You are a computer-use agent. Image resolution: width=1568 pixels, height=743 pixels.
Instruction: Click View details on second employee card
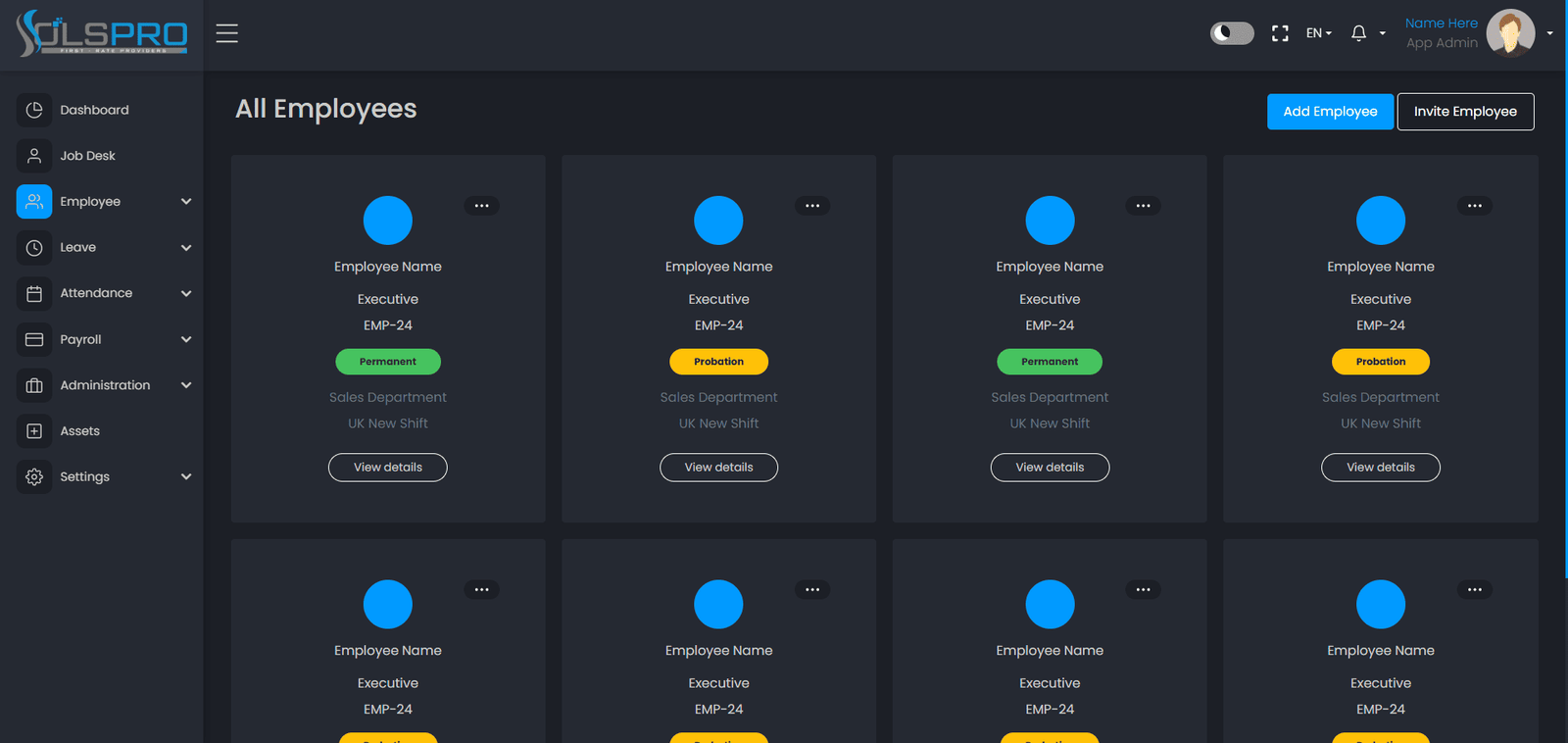pyautogui.click(x=718, y=468)
